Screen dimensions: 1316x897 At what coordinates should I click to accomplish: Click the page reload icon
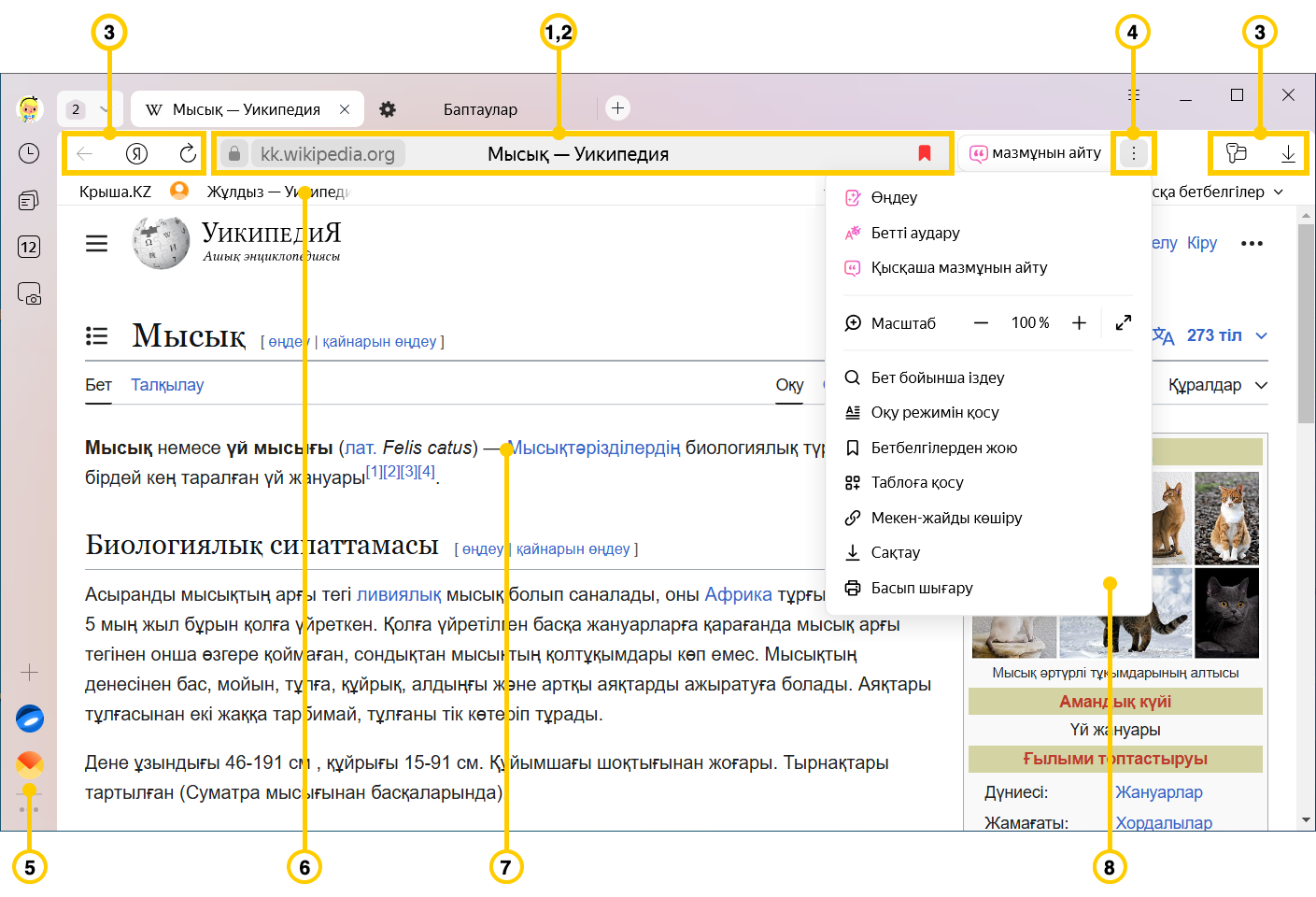click(188, 153)
